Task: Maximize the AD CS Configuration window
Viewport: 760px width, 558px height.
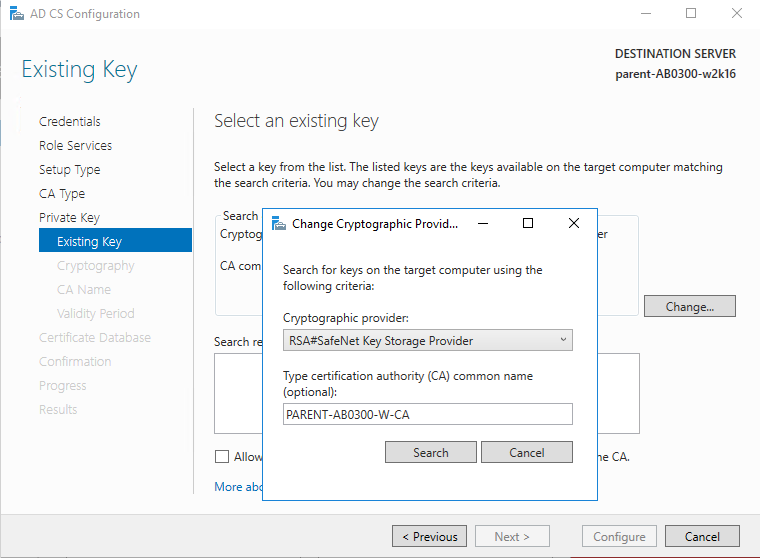Action: point(691,14)
